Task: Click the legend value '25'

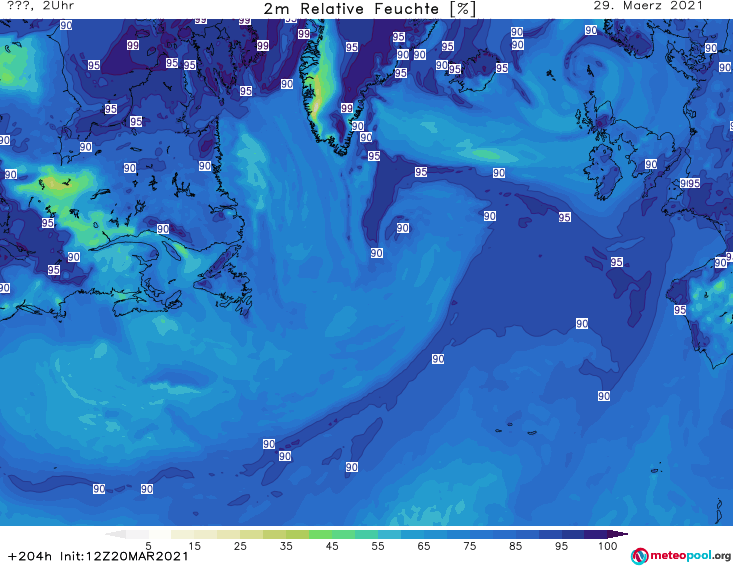Action: pos(240,546)
